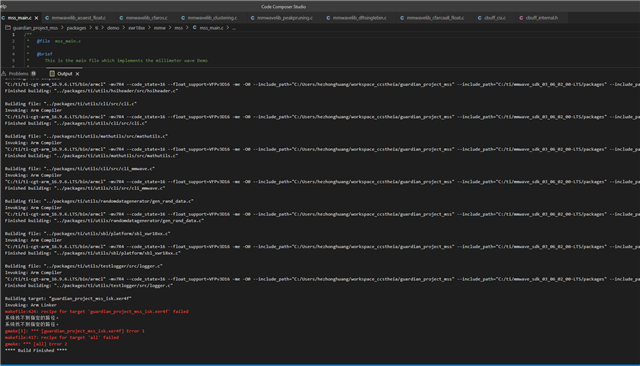Click 'Building file' line for mathutils.c

tap(86, 136)
